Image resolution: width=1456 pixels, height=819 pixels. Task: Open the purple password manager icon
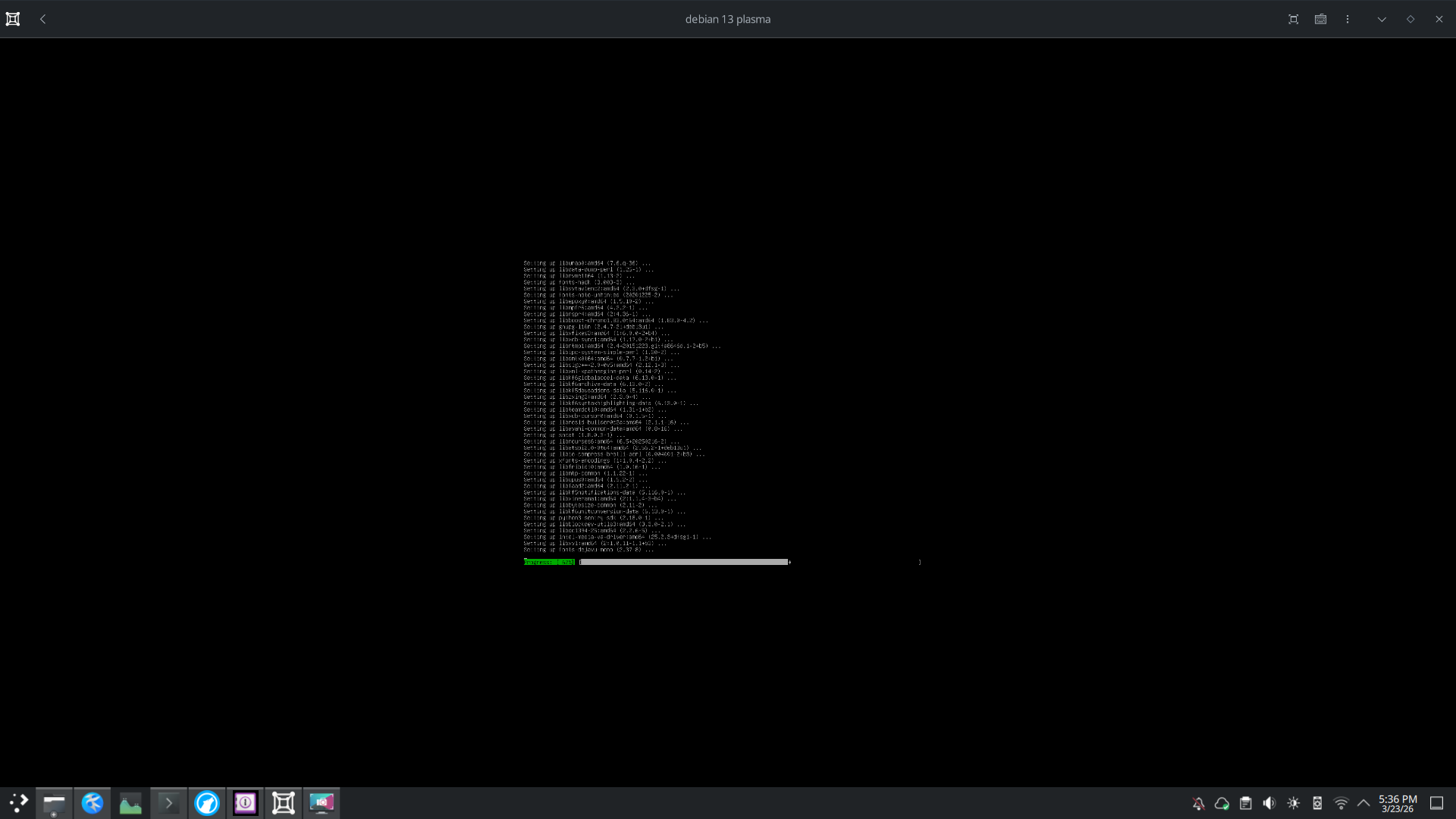[245, 802]
